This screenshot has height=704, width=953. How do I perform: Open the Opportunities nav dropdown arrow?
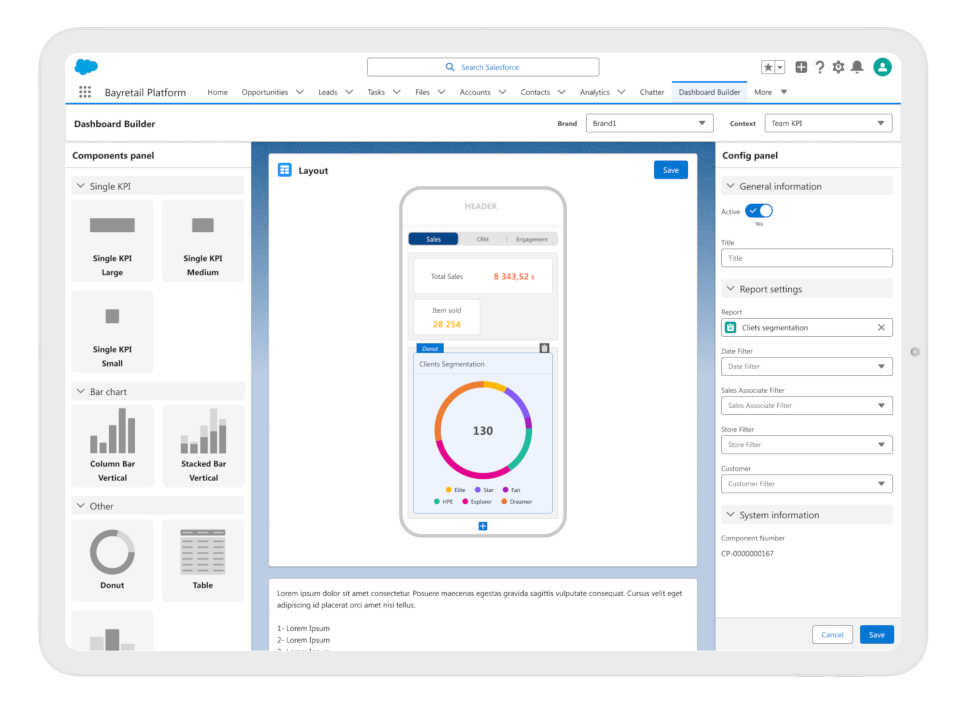(300, 92)
